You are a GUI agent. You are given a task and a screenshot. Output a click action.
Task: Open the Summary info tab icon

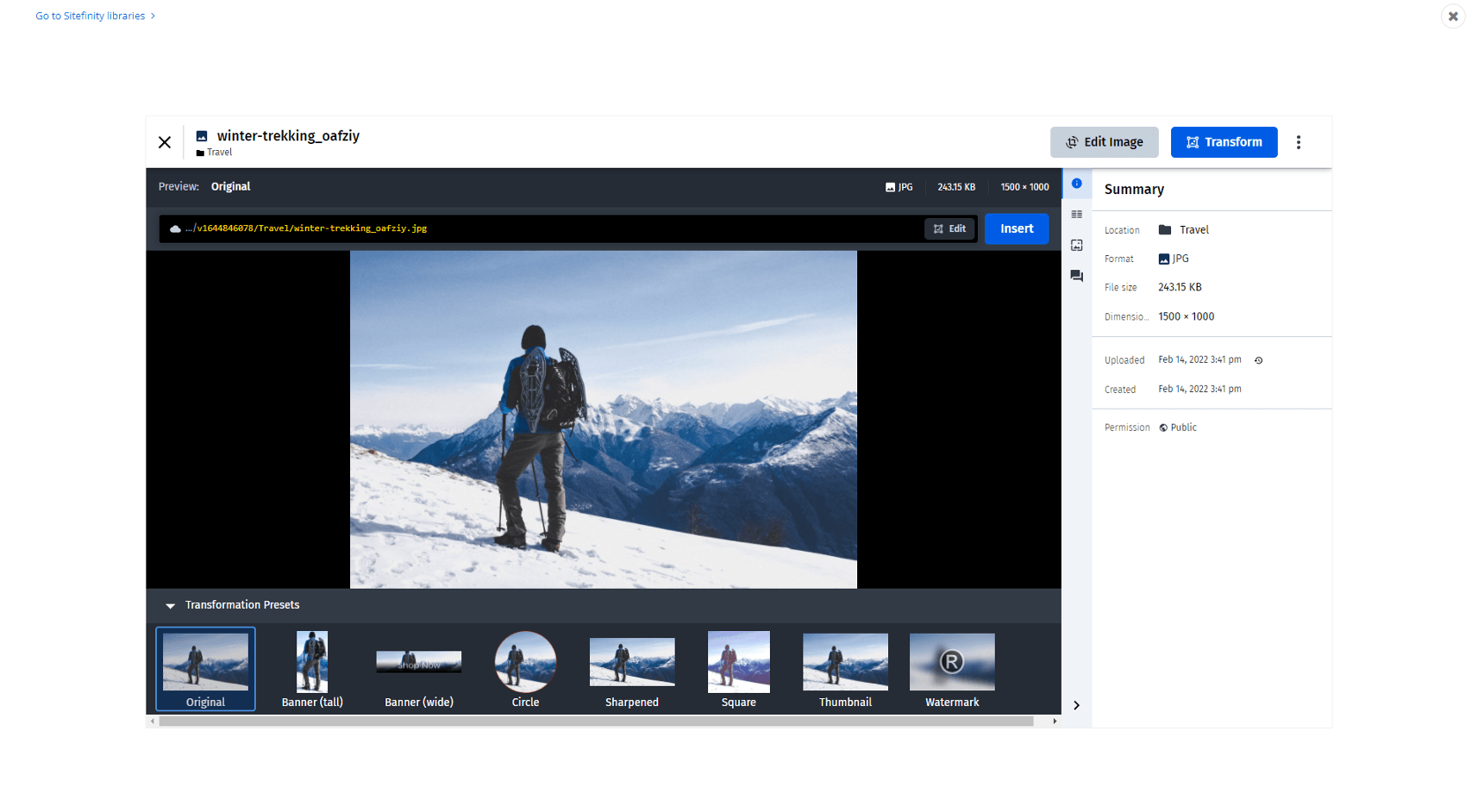[x=1076, y=184]
